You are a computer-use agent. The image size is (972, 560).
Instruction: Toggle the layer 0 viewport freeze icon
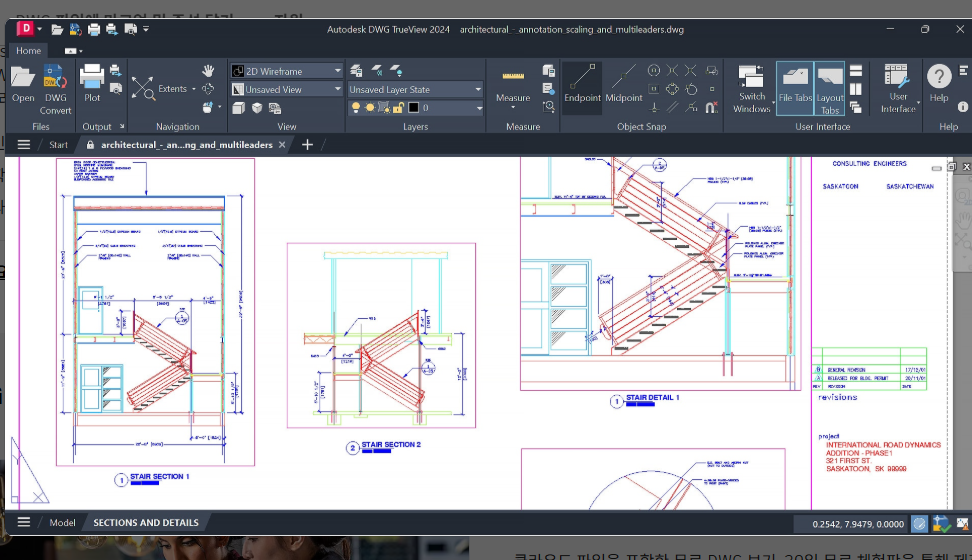[x=384, y=108]
